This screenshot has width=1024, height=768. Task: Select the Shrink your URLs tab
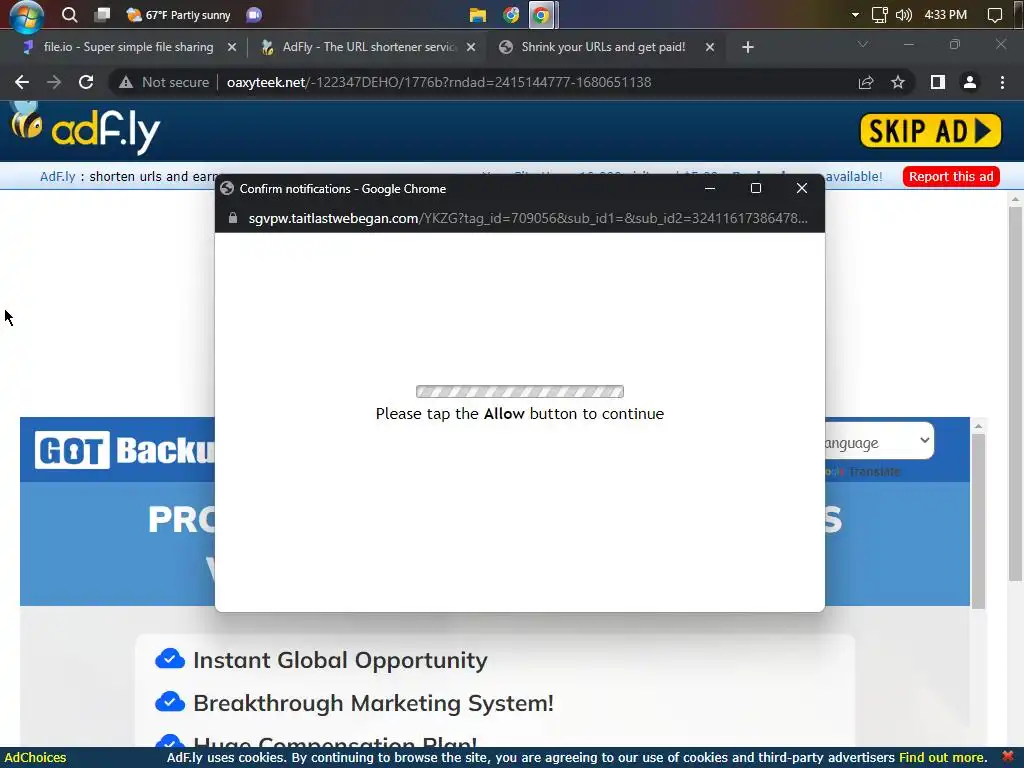point(603,47)
